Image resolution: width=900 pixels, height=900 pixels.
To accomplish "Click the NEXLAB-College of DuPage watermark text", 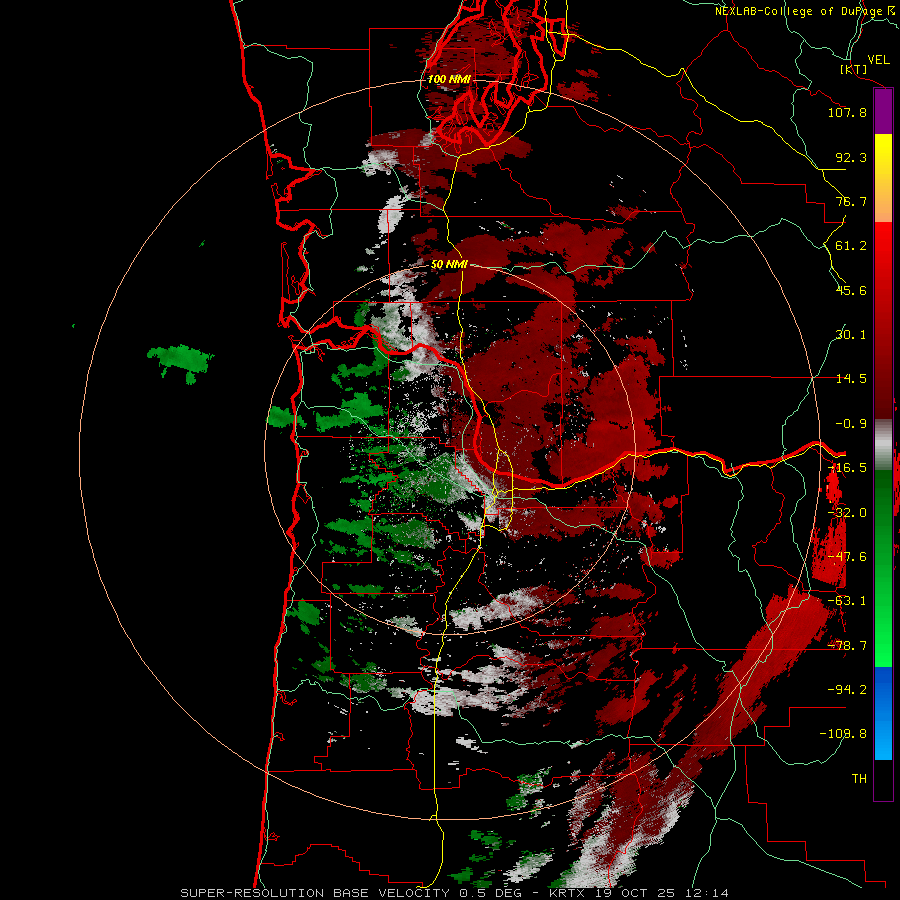I will coord(804,11).
